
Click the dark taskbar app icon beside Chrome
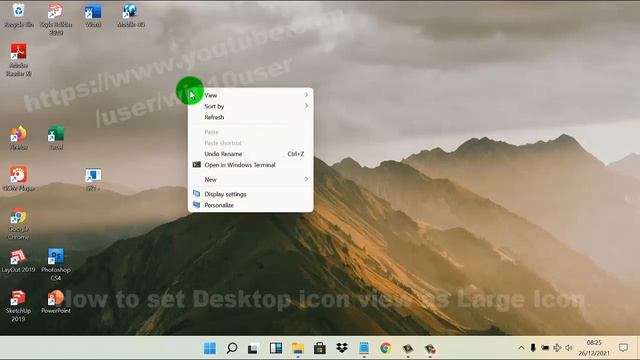[408, 349]
